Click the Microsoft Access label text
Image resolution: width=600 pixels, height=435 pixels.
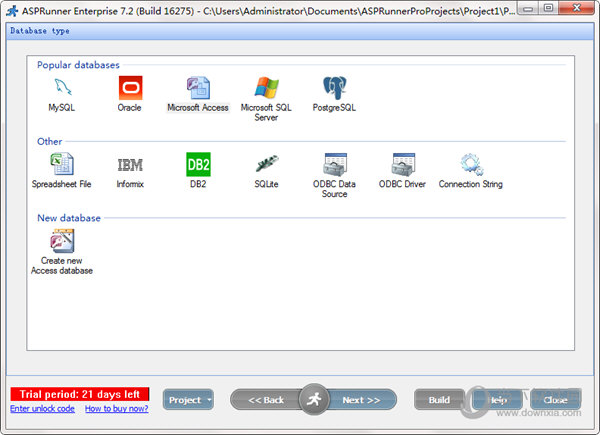(198, 108)
